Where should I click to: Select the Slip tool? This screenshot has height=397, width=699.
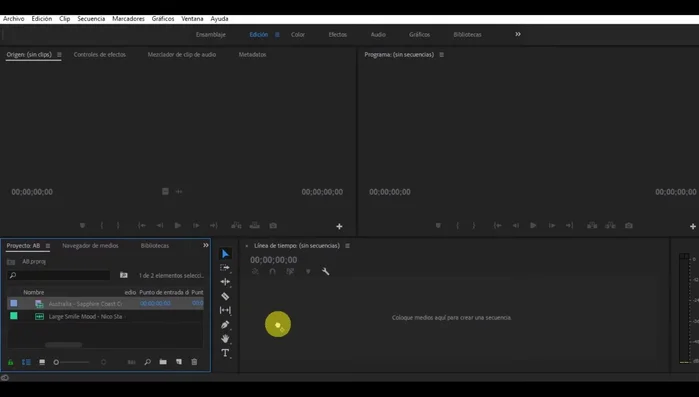coord(225,310)
